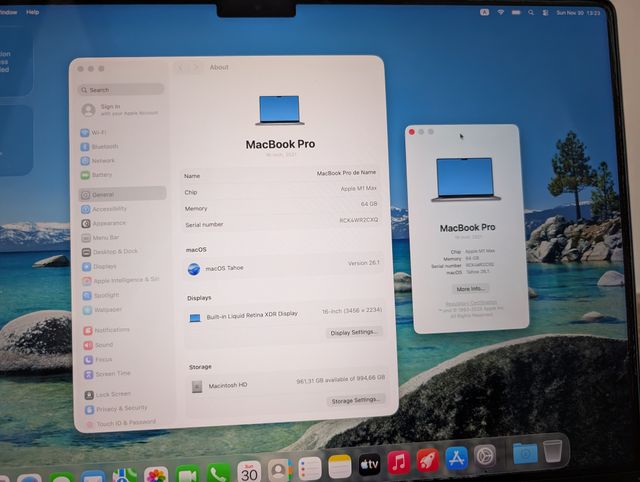Screen dimensions: 640x482
Task: Open Notes from the Dock
Action: pos(340,466)
